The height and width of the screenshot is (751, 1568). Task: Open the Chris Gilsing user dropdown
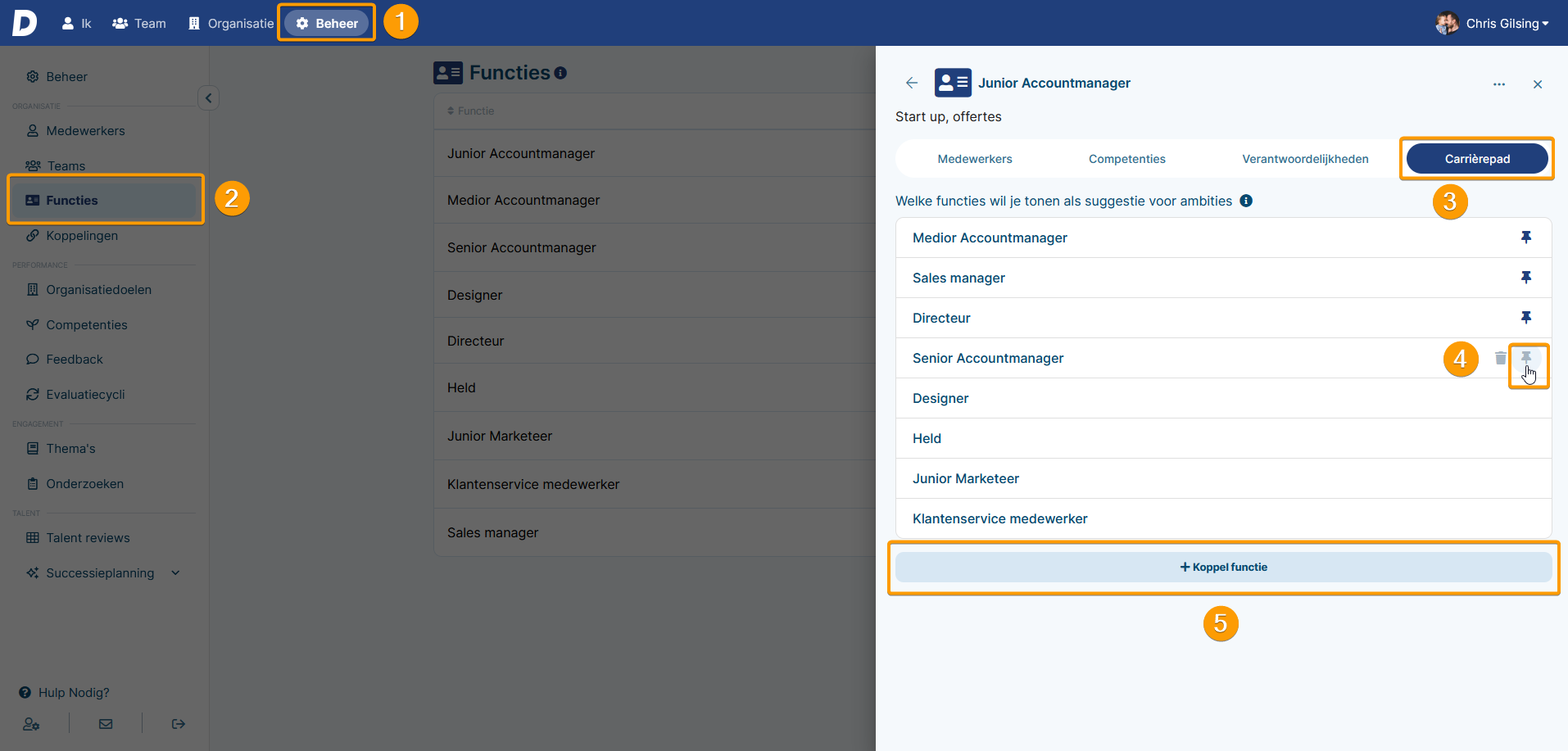point(1507,23)
